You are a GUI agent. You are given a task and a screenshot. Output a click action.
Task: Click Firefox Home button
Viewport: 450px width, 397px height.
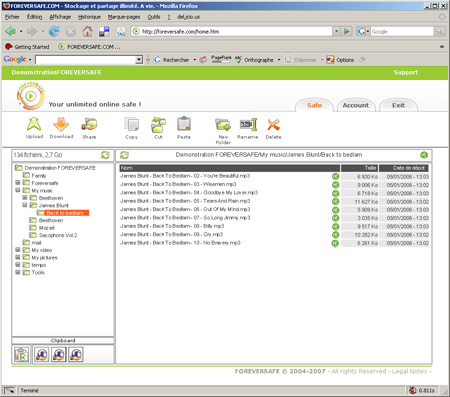click(x=87, y=31)
